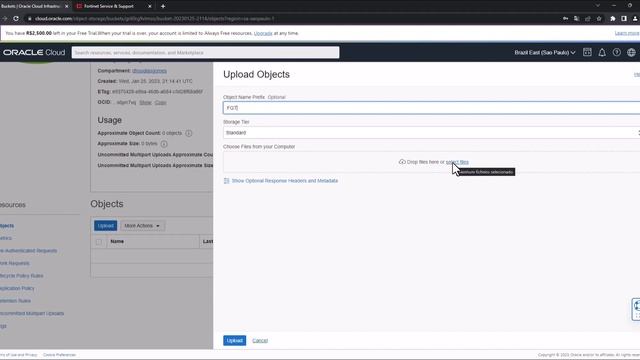Click the floating help widget icon

click(x=636, y=309)
